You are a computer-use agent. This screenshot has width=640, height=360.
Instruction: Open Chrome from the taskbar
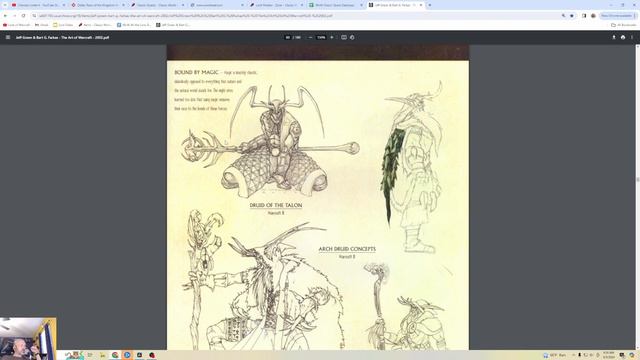click(115, 355)
